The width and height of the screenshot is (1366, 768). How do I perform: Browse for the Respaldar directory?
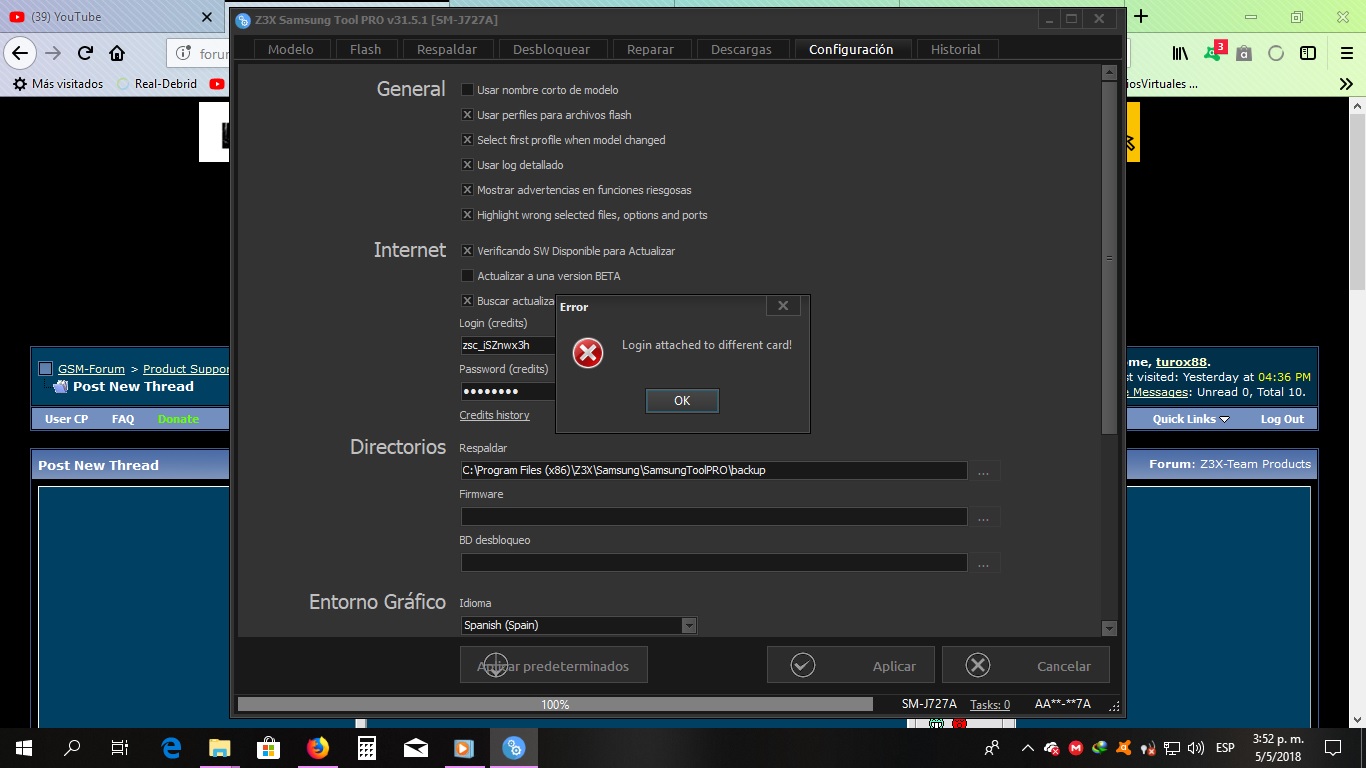[x=984, y=471]
